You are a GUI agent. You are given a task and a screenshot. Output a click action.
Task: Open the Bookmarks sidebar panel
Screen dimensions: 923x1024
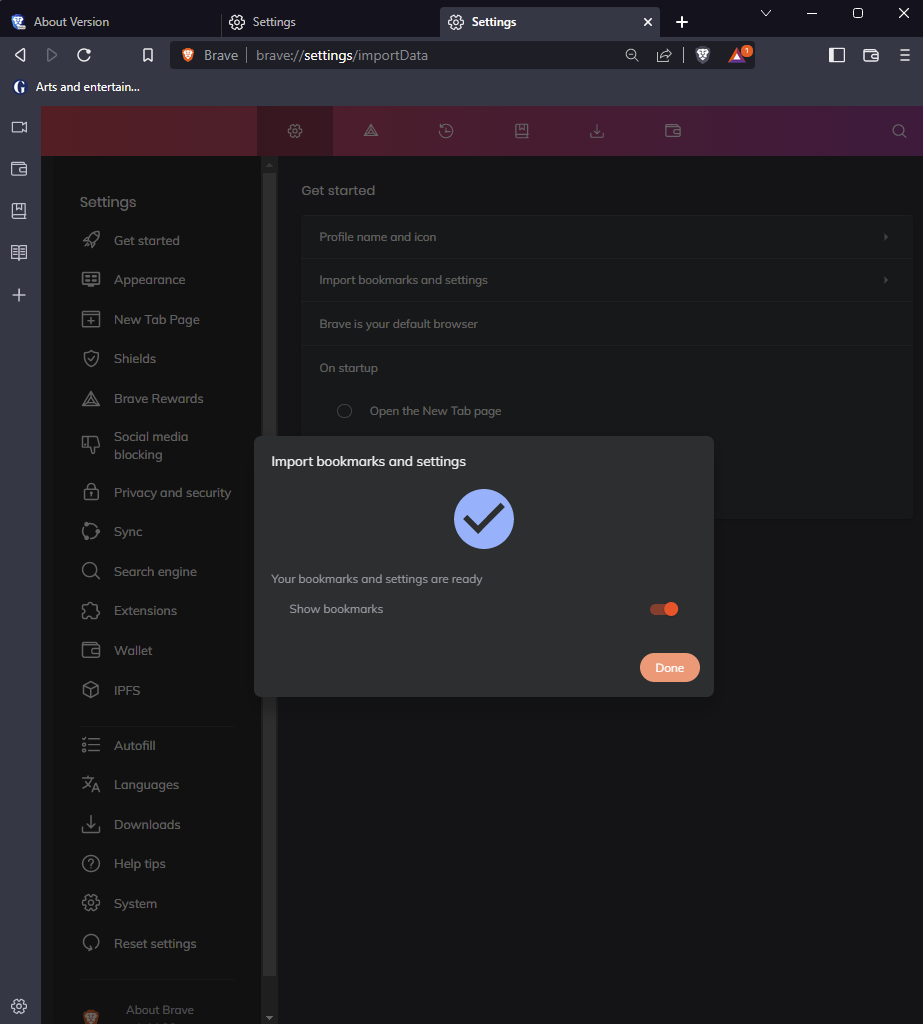point(18,210)
